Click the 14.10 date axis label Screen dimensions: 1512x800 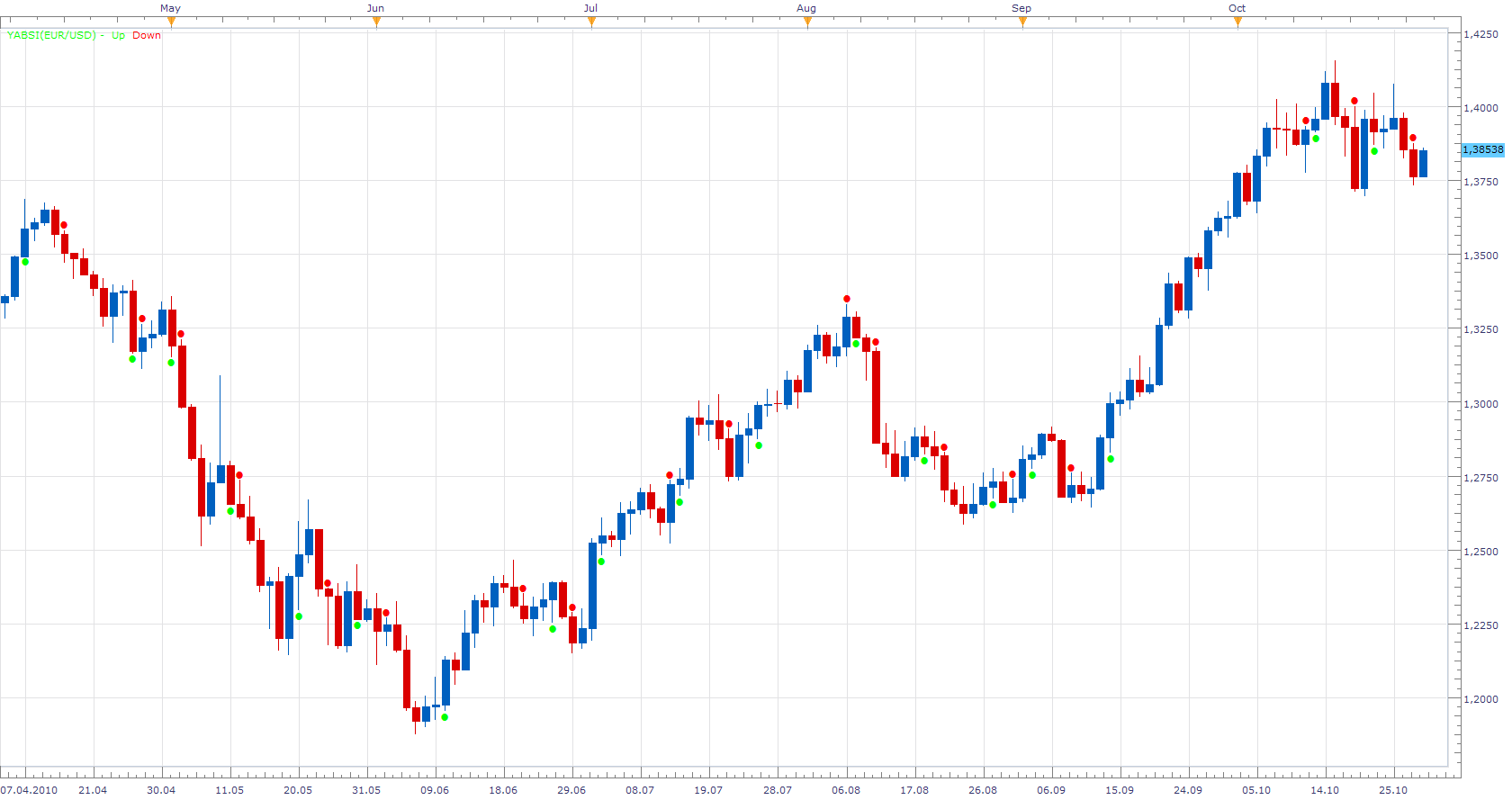coord(1325,790)
